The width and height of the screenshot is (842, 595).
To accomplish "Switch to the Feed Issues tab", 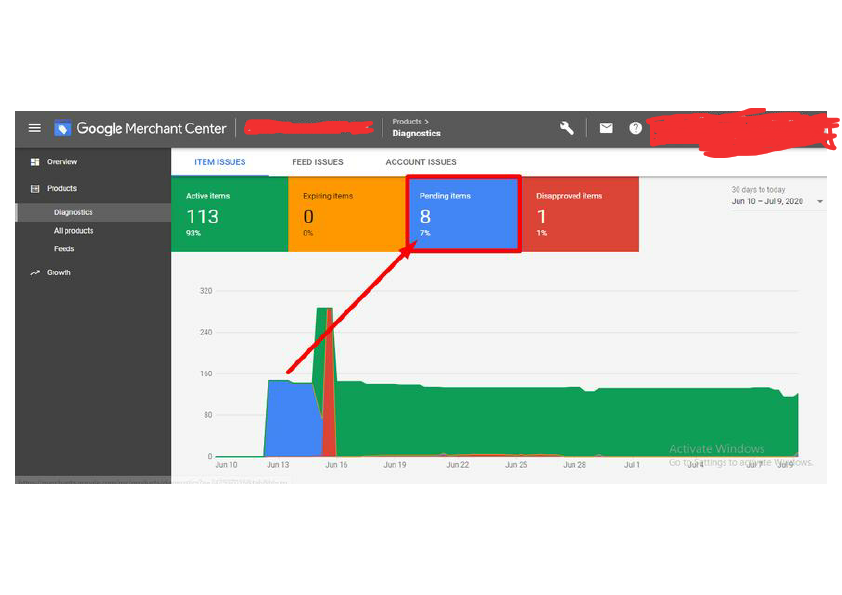I will pyautogui.click(x=318, y=162).
